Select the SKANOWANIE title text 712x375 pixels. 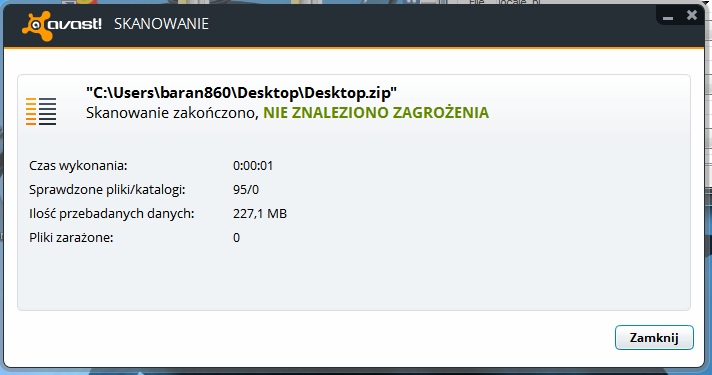pyautogui.click(x=161, y=24)
